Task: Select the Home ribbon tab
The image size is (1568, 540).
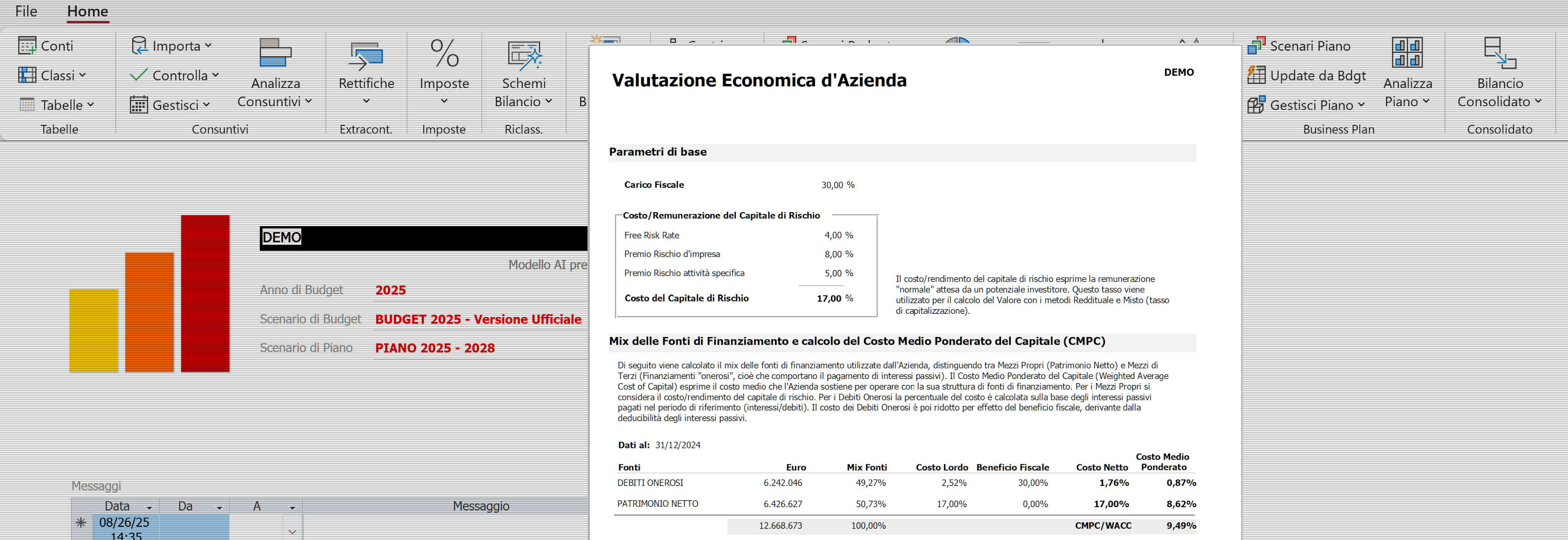Action: tap(88, 11)
